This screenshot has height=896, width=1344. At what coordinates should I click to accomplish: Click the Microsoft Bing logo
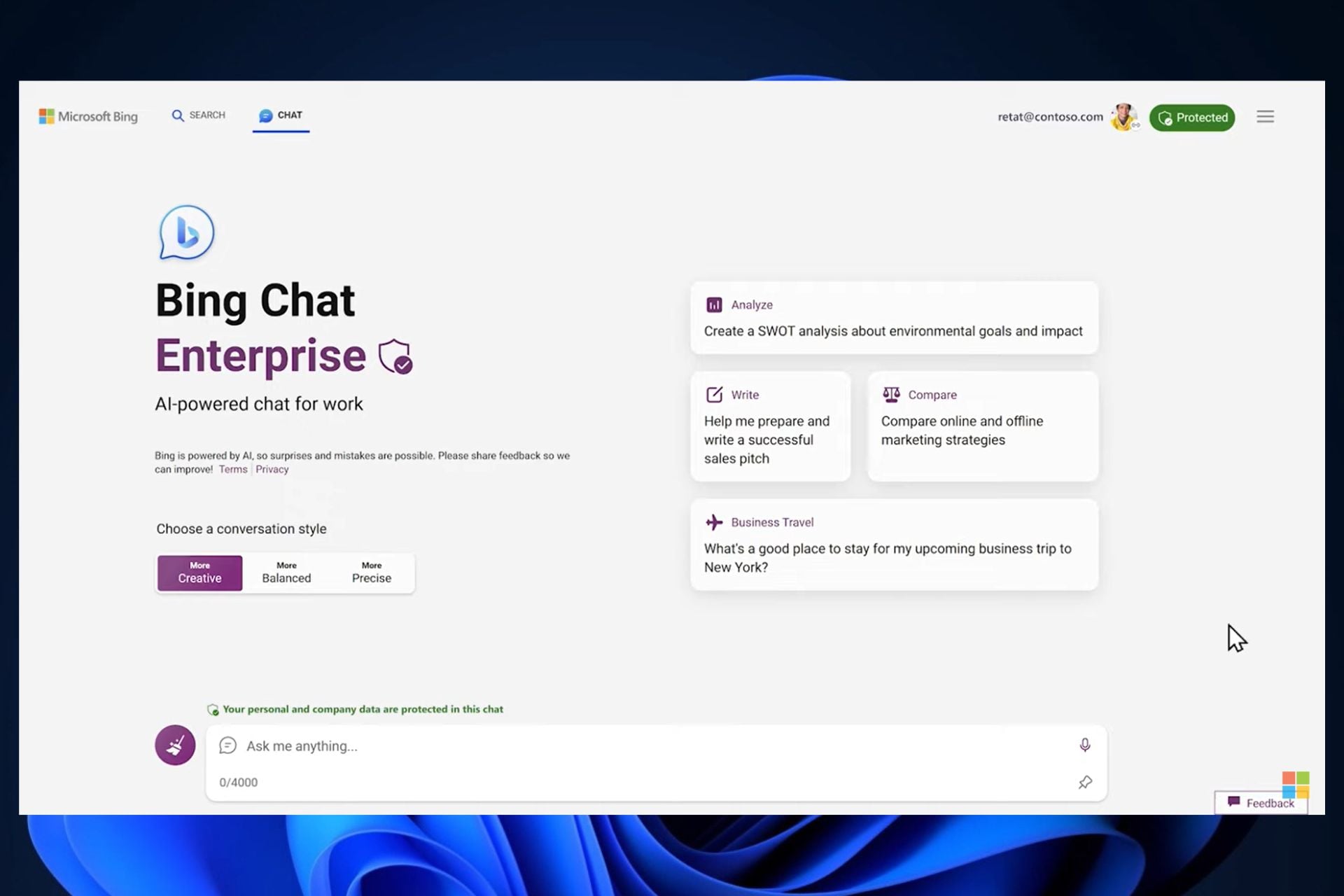click(88, 116)
